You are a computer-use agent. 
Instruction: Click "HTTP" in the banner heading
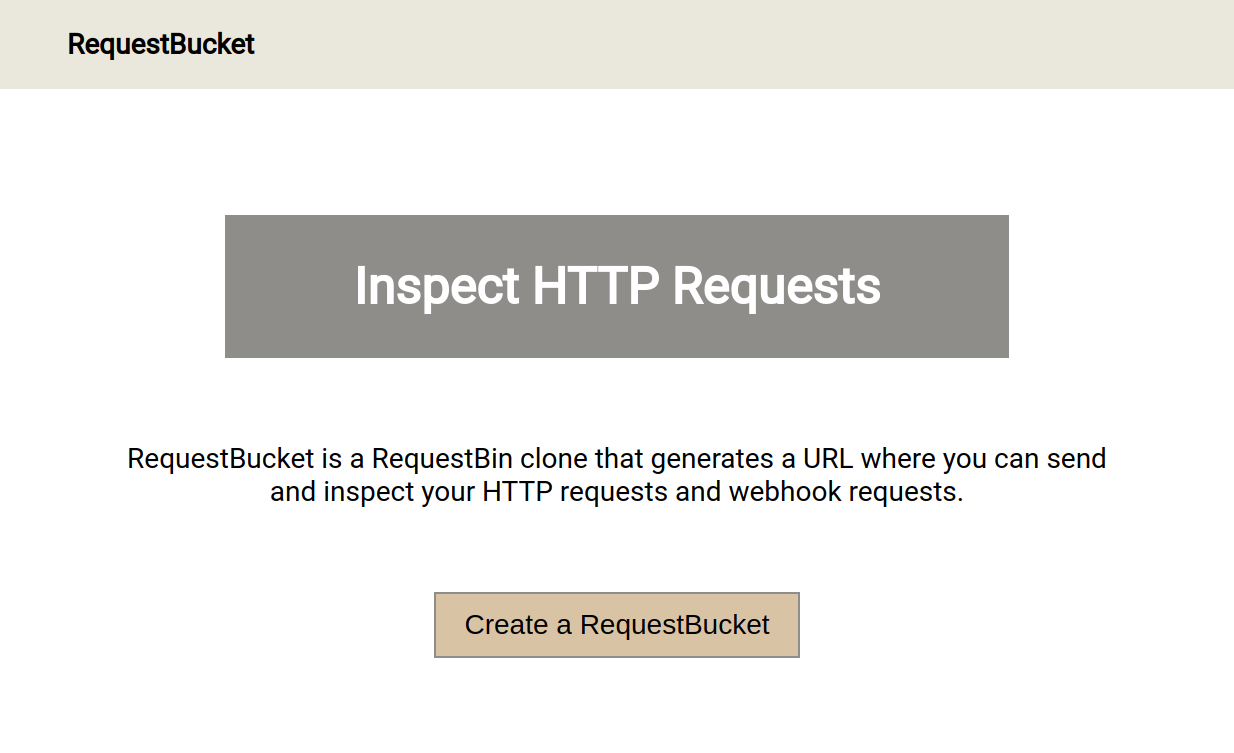click(595, 286)
